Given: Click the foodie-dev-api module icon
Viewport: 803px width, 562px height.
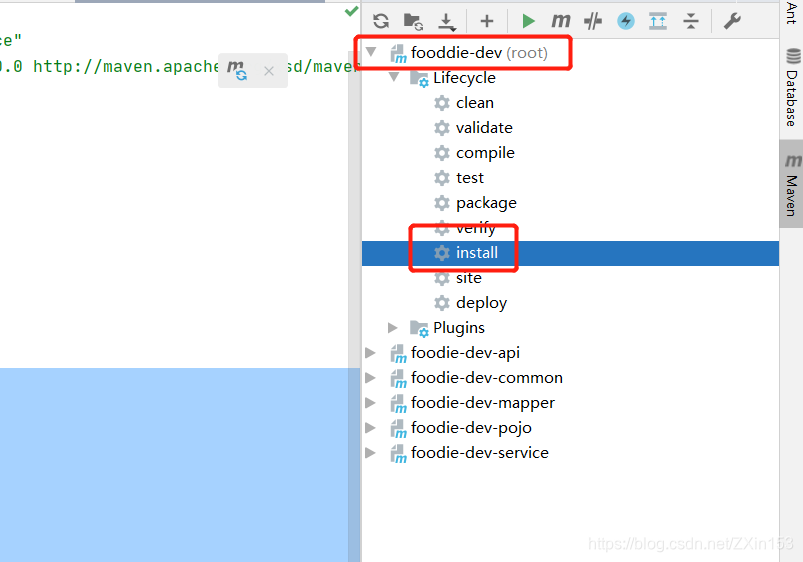Looking at the screenshot, I should click(398, 353).
